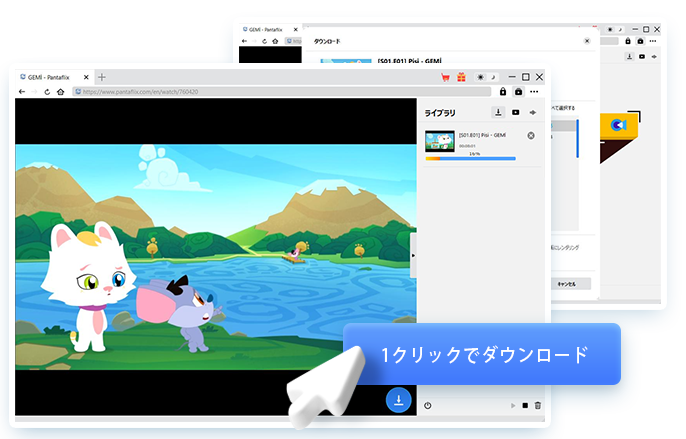Open the gift box icon

click(461, 77)
